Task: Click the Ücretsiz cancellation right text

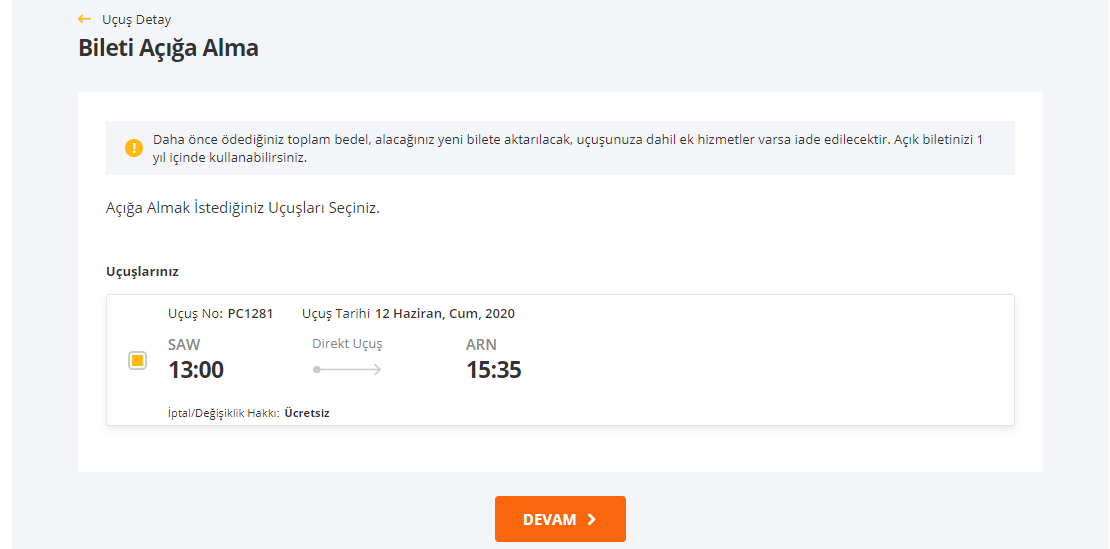Action: click(307, 412)
